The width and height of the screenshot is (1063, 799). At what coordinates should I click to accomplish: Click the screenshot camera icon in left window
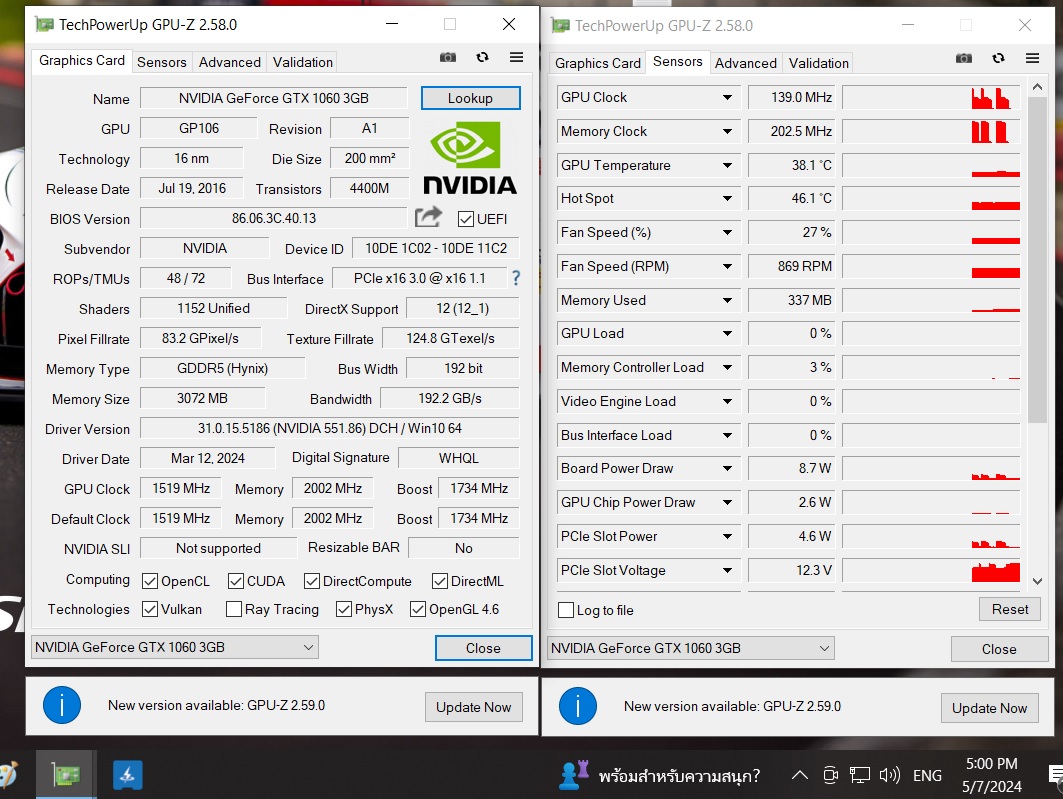pos(448,58)
